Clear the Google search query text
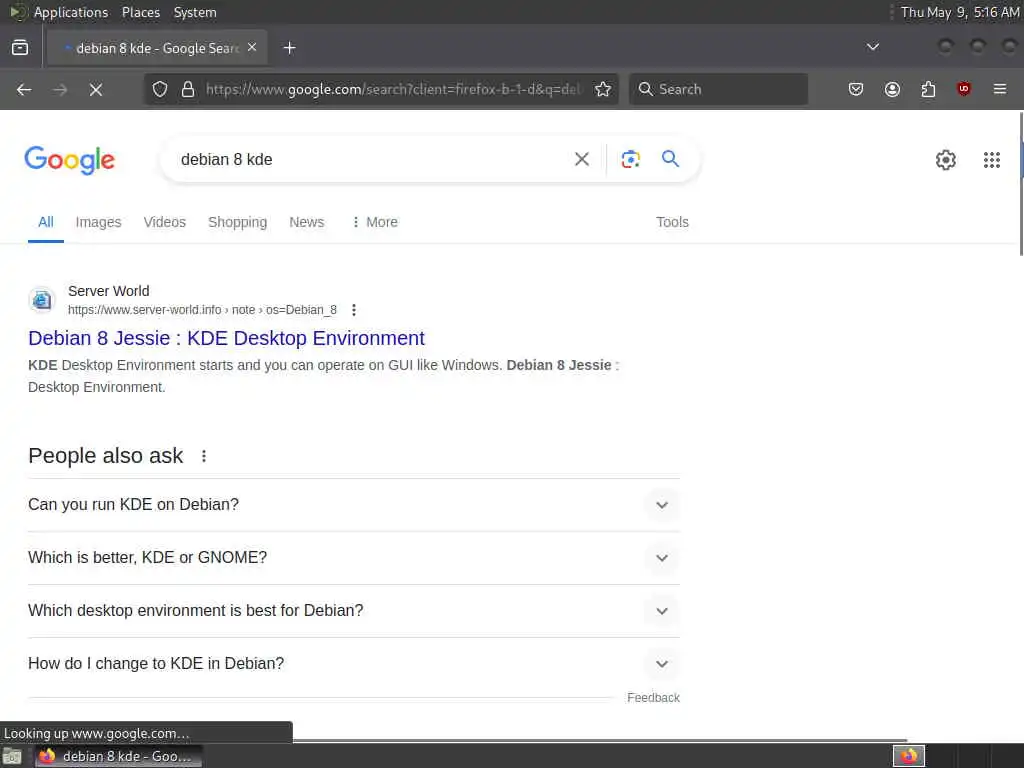 [582, 159]
